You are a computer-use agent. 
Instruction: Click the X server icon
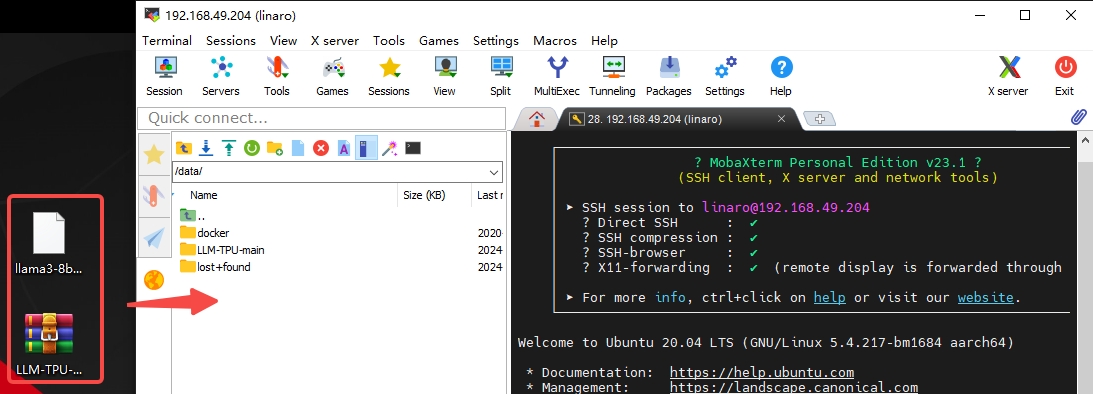point(1008,77)
